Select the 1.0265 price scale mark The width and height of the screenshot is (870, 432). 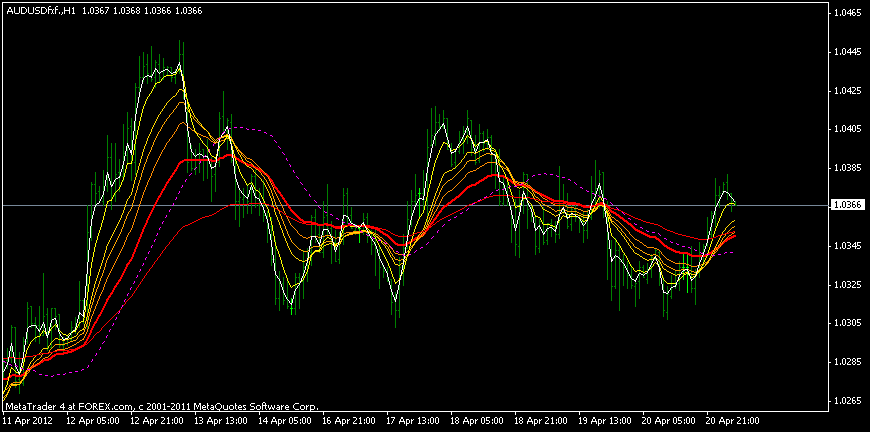click(x=847, y=401)
